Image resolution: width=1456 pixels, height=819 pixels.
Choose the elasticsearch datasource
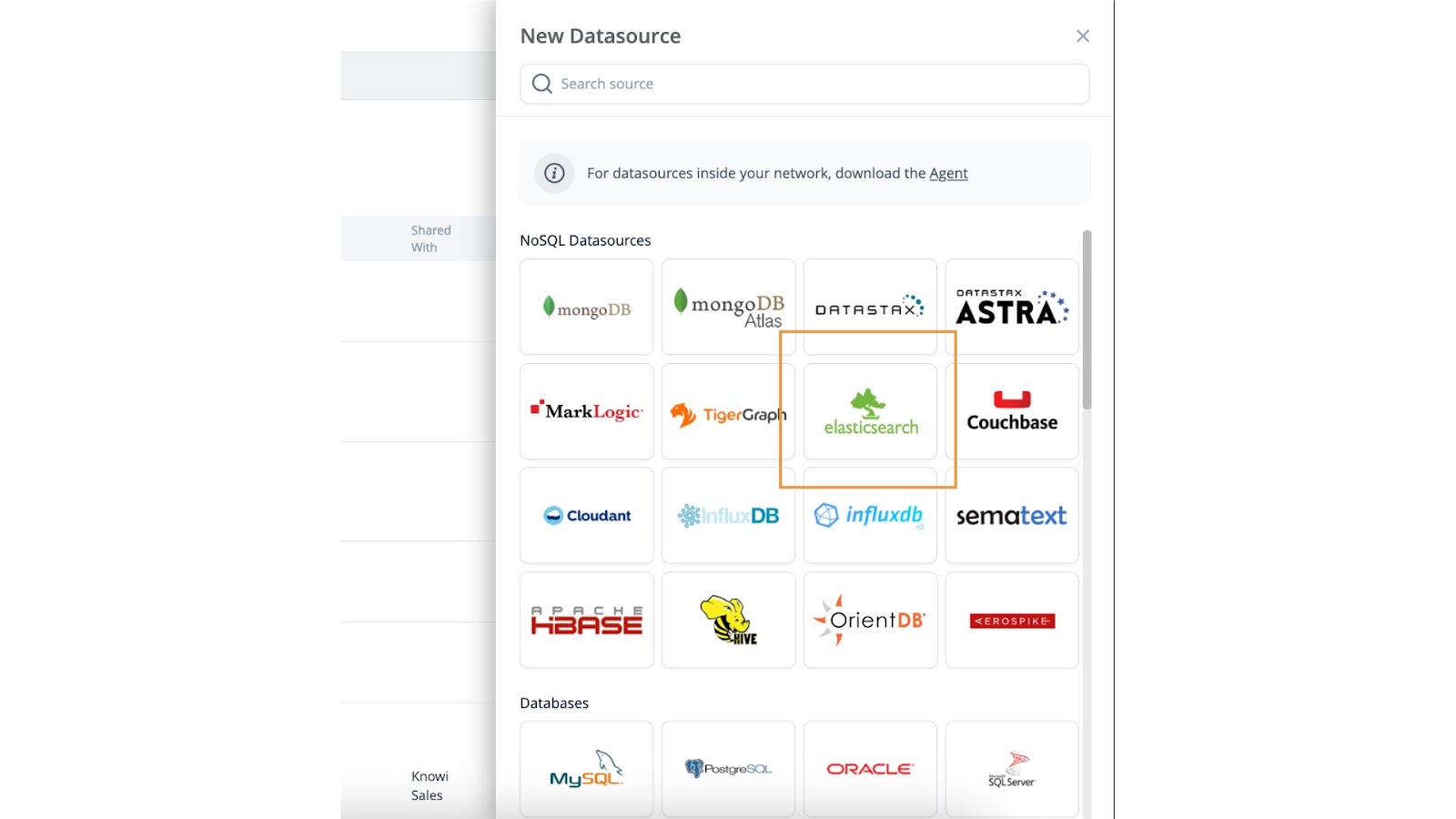coord(870,411)
